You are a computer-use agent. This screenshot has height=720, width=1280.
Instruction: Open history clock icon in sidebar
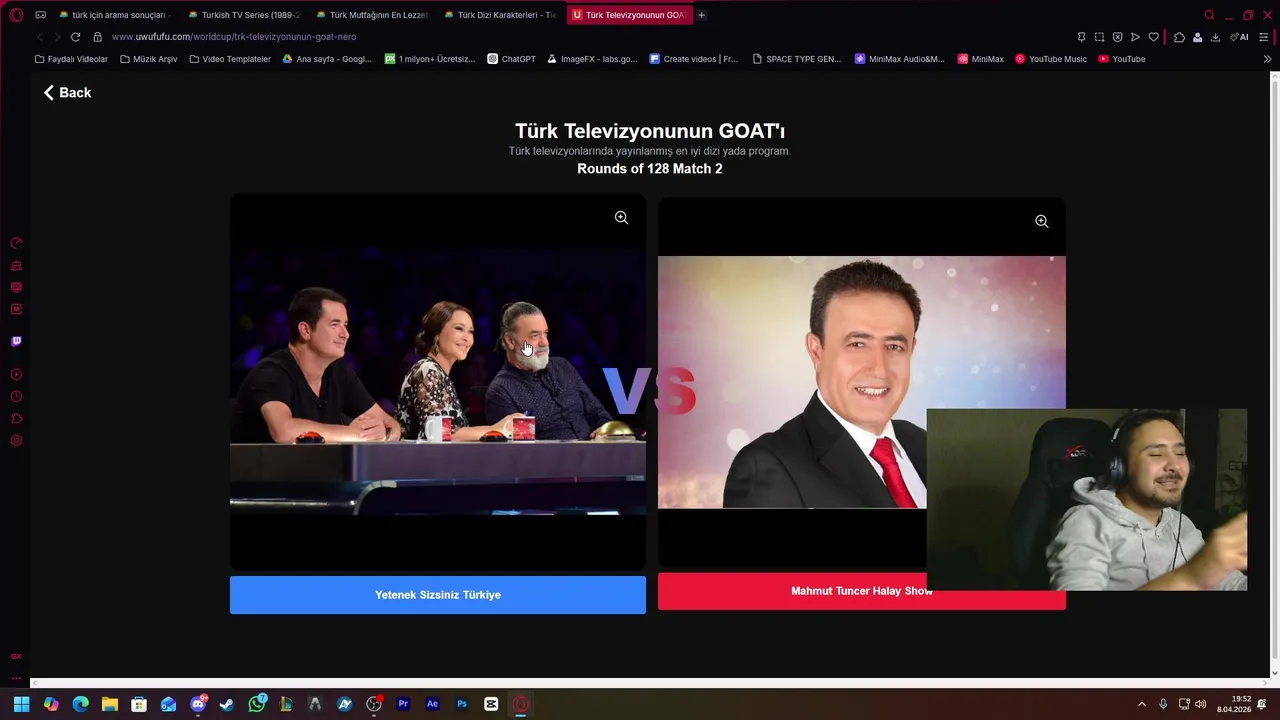tap(16, 396)
